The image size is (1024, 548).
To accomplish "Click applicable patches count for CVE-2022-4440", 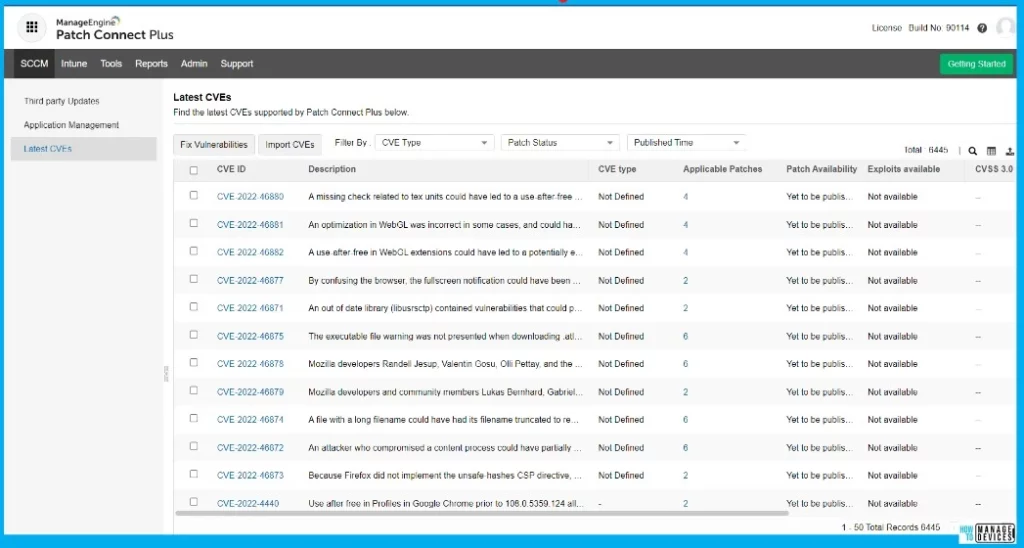I will pyautogui.click(x=686, y=504).
